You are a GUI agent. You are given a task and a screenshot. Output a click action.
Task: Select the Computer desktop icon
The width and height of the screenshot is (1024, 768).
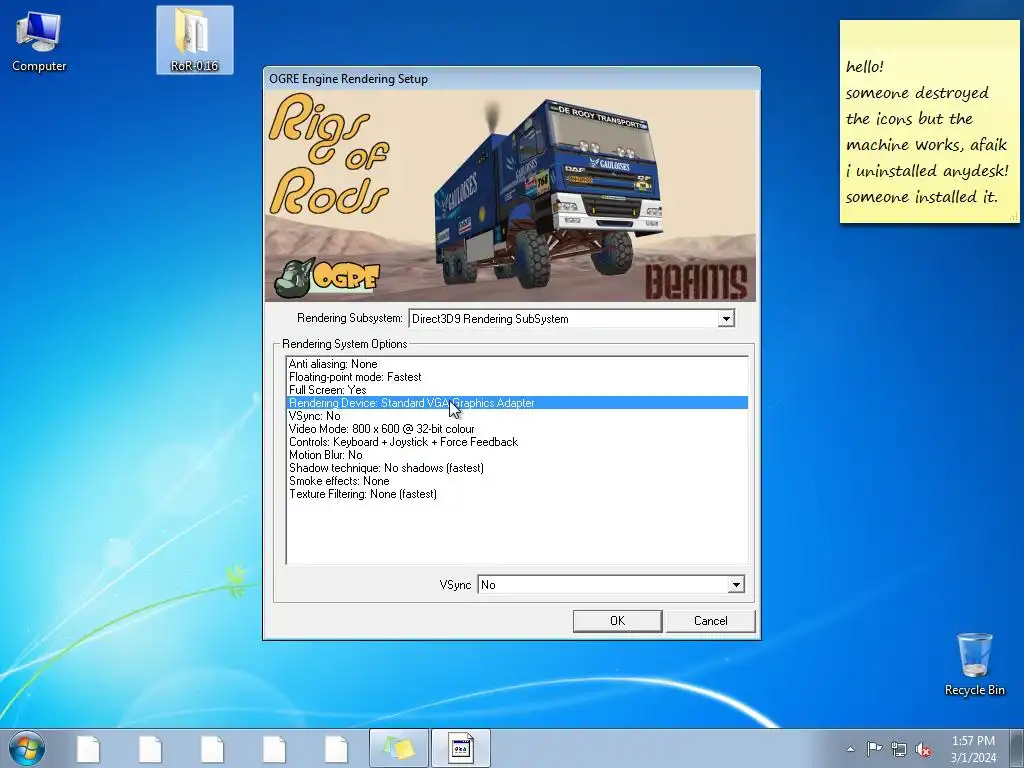click(39, 41)
